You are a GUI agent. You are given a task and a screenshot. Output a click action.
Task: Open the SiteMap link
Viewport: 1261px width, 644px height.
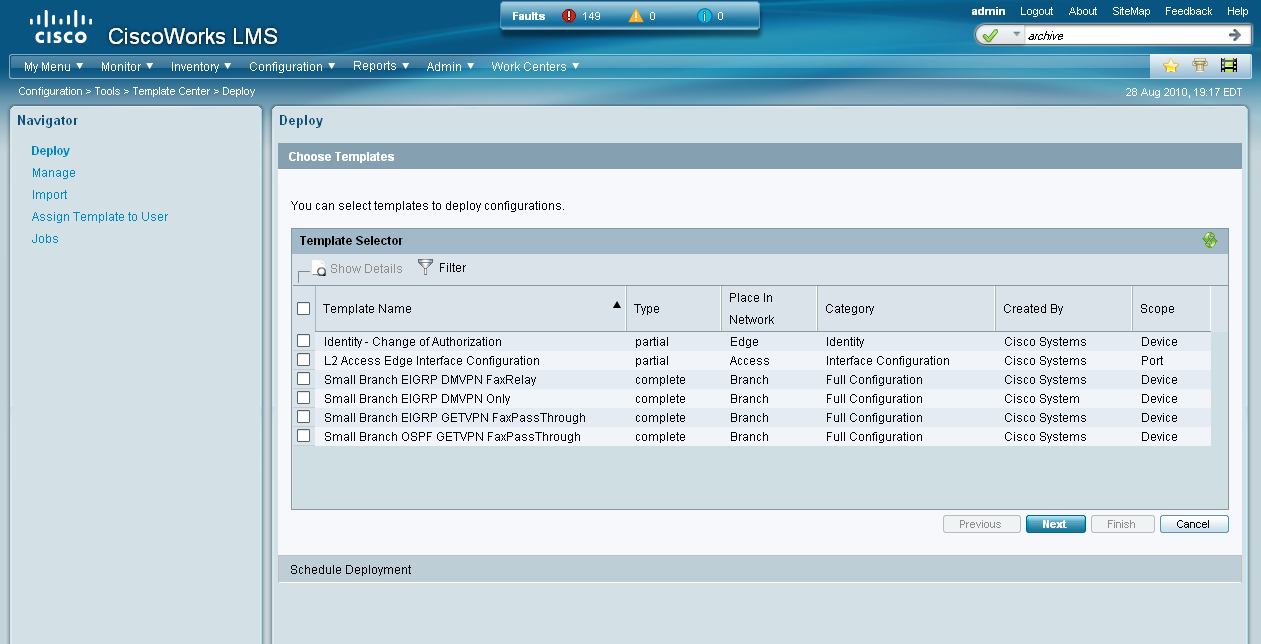[1131, 11]
